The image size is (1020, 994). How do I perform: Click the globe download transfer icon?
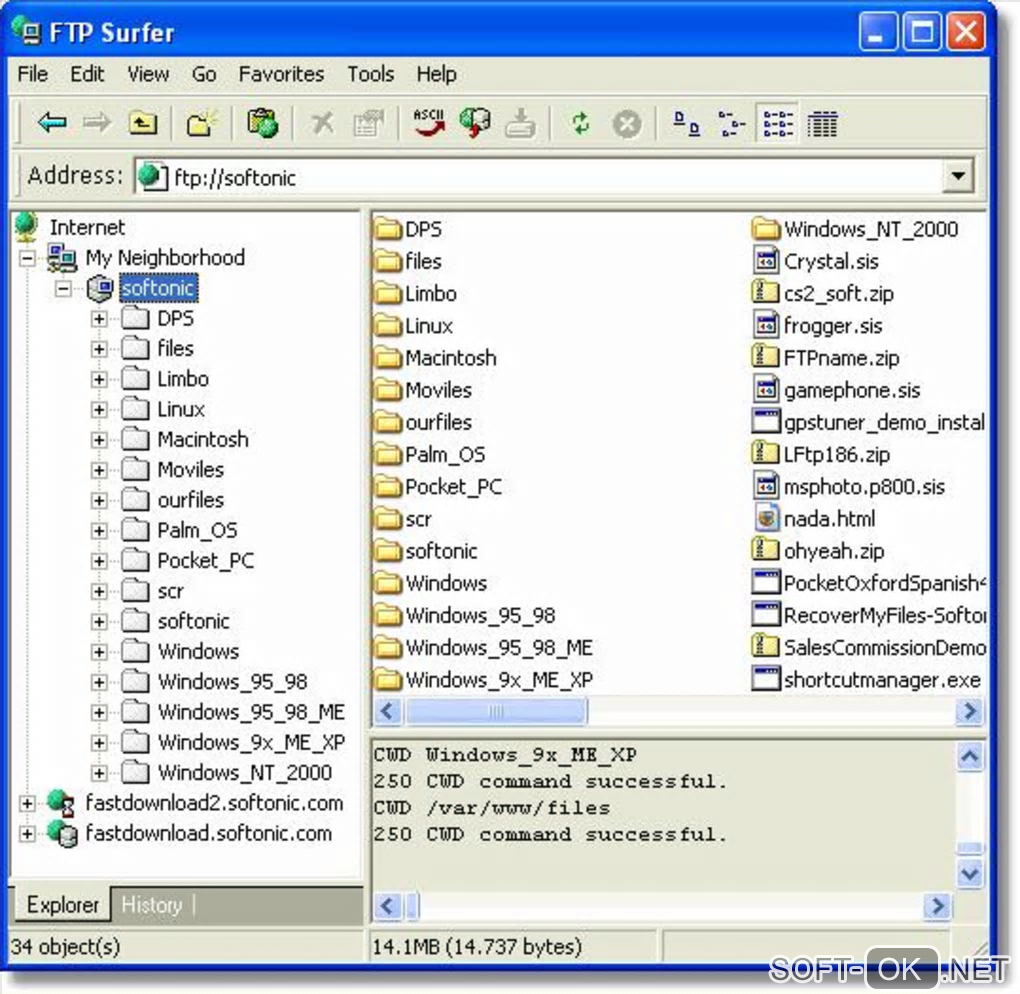pyautogui.click(x=475, y=123)
